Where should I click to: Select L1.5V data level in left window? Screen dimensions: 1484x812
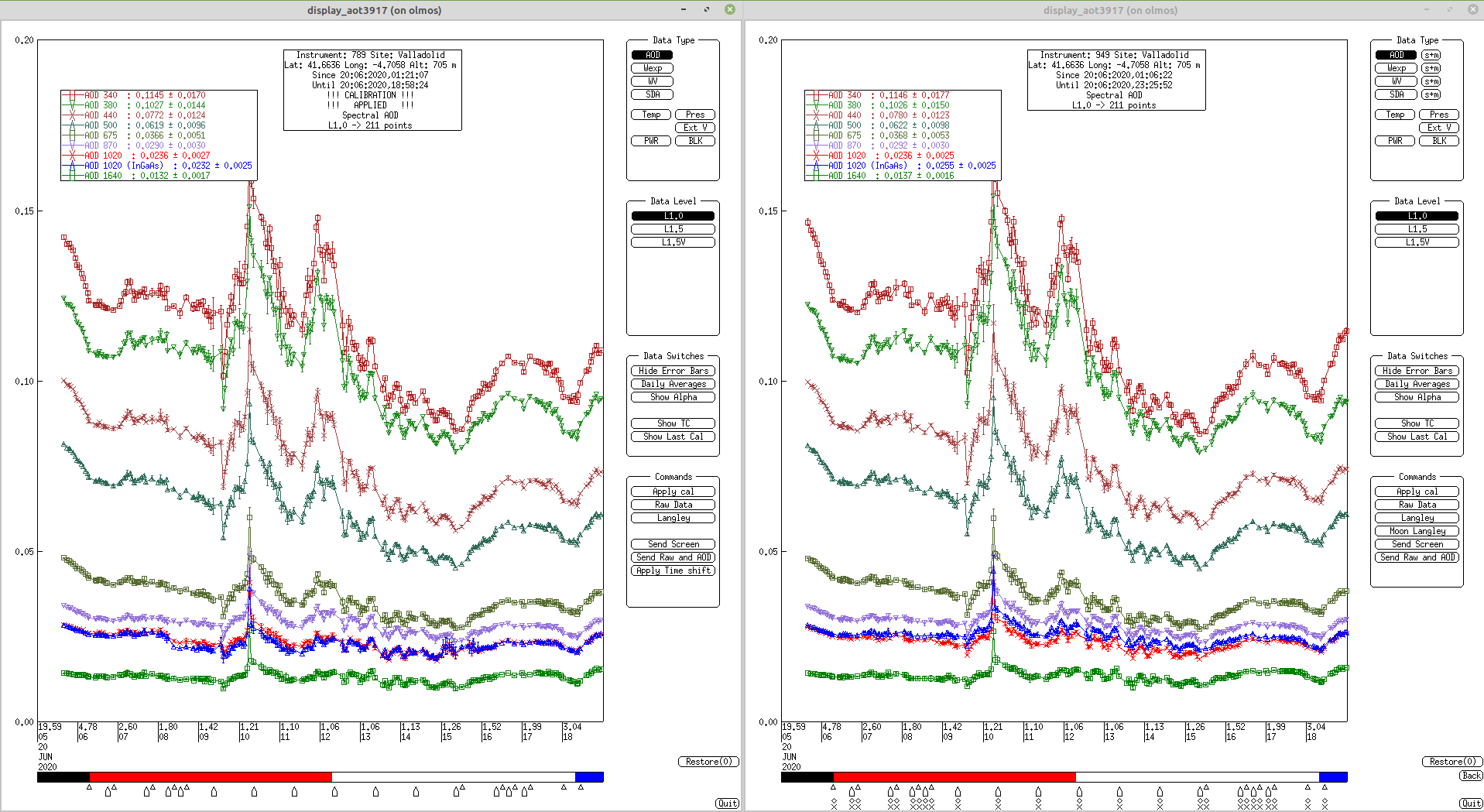[673, 242]
